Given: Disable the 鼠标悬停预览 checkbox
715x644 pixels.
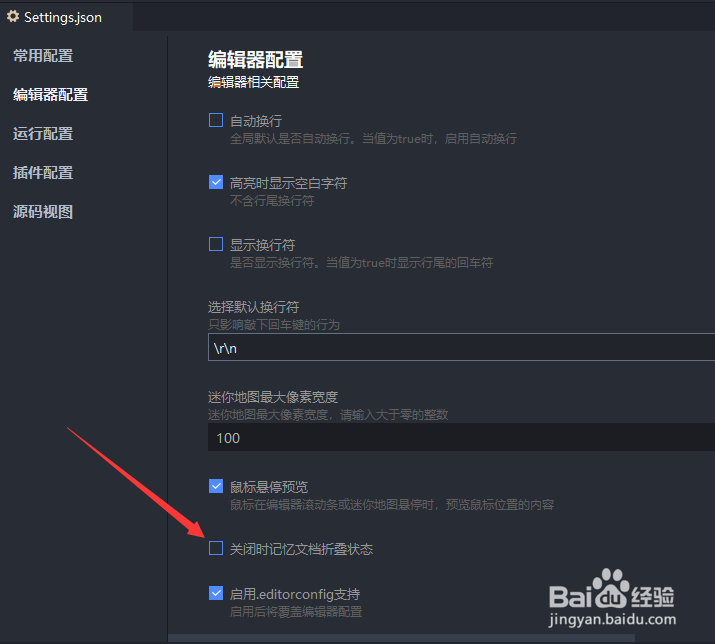Looking at the screenshot, I should [216, 486].
